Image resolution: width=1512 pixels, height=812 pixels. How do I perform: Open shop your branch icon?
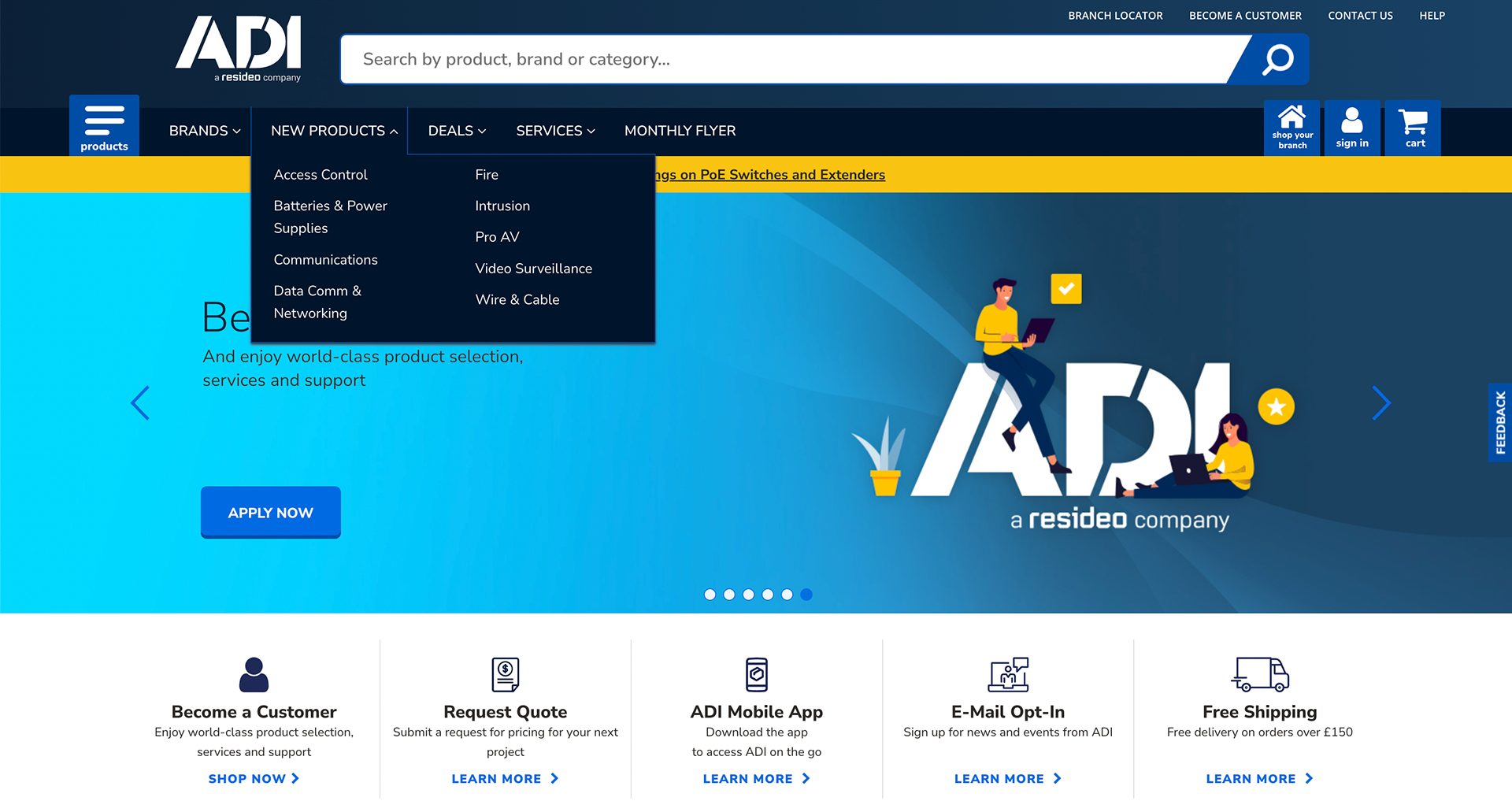(1291, 128)
